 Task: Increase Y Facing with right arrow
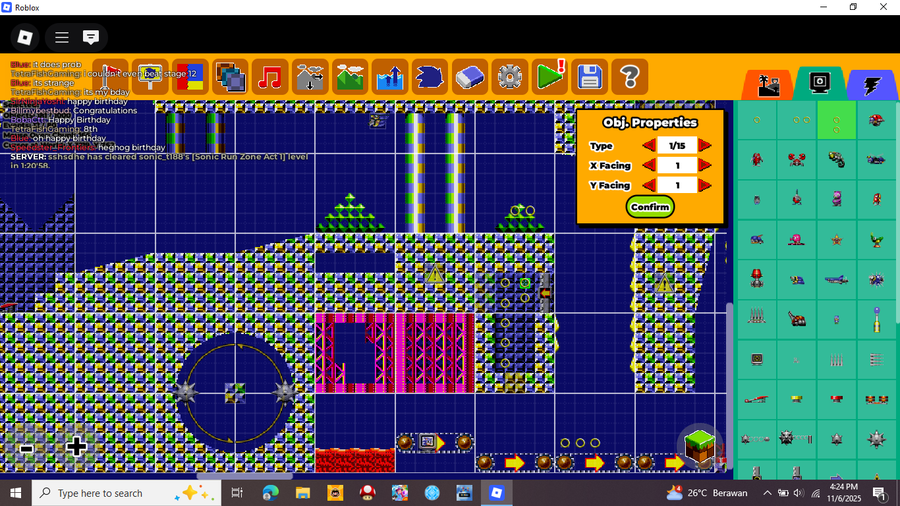pos(705,185)
